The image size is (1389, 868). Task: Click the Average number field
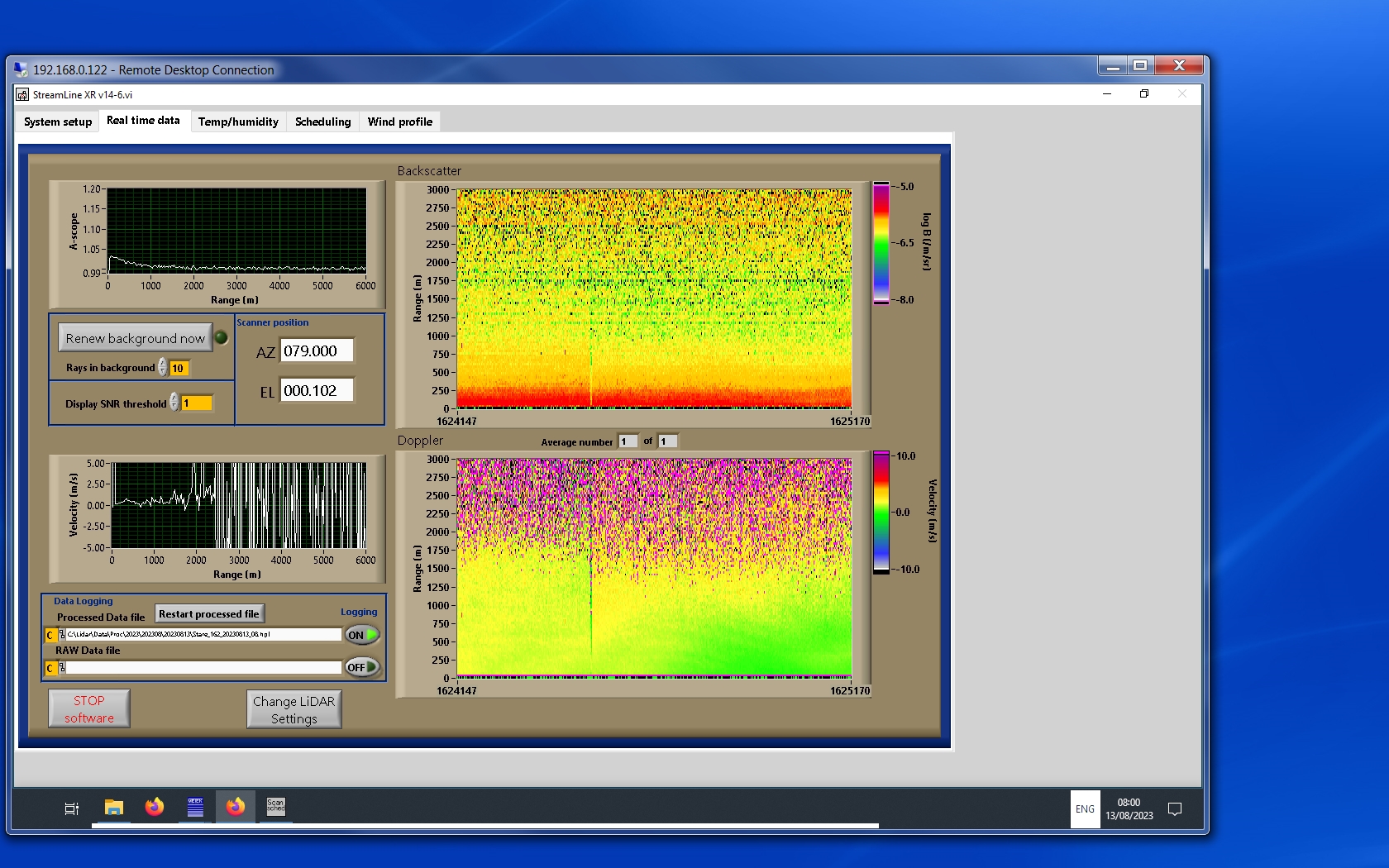pyautogui.click(x=628, y=441)
